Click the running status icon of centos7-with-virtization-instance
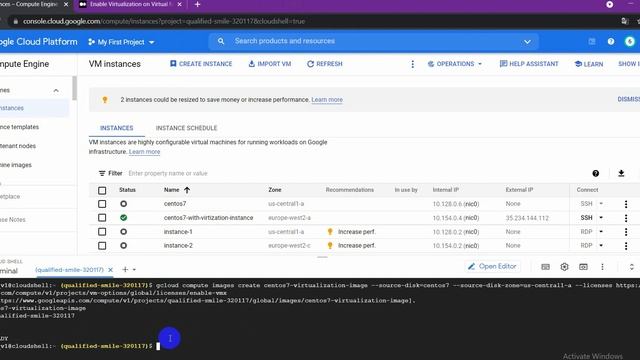The image size is (640, 360). (123, 218)
